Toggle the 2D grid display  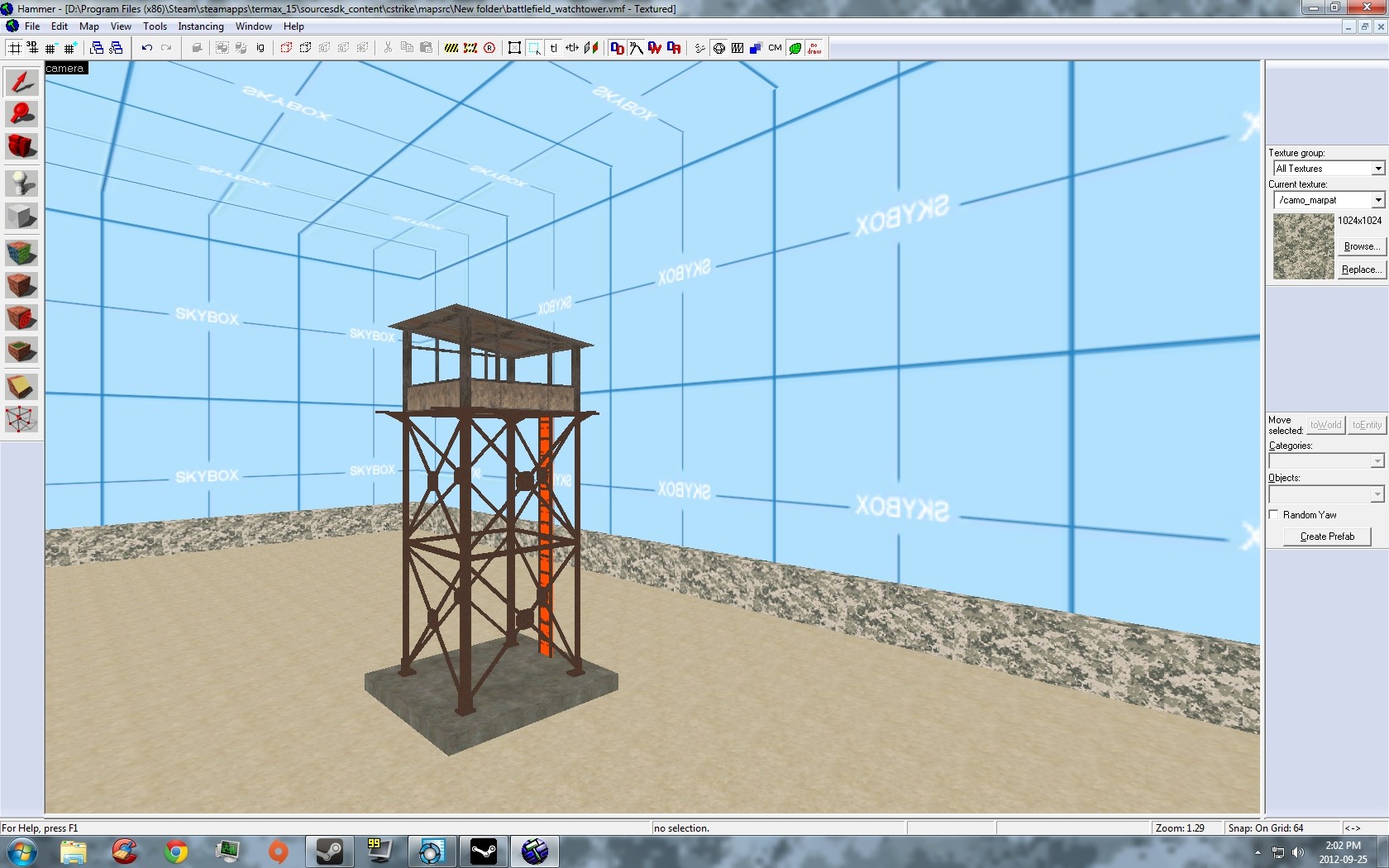pos(15,48)
